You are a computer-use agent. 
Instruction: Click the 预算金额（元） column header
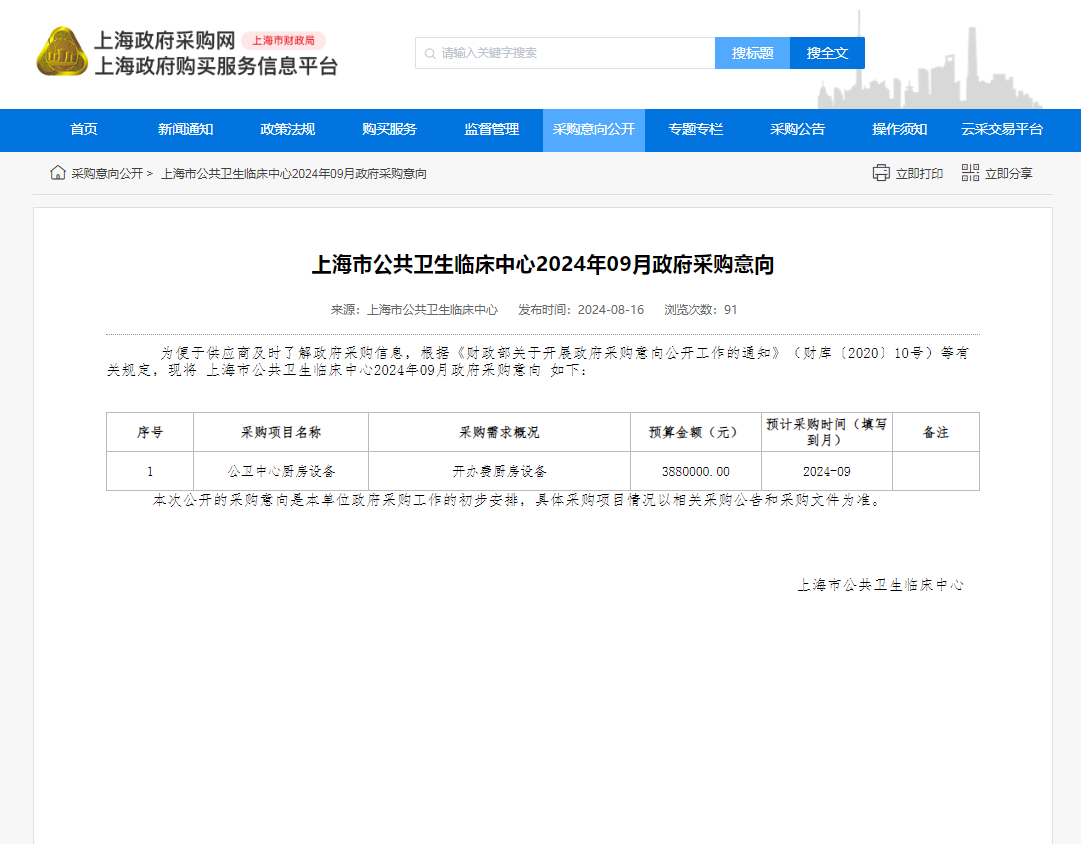[x=696, y=432]
